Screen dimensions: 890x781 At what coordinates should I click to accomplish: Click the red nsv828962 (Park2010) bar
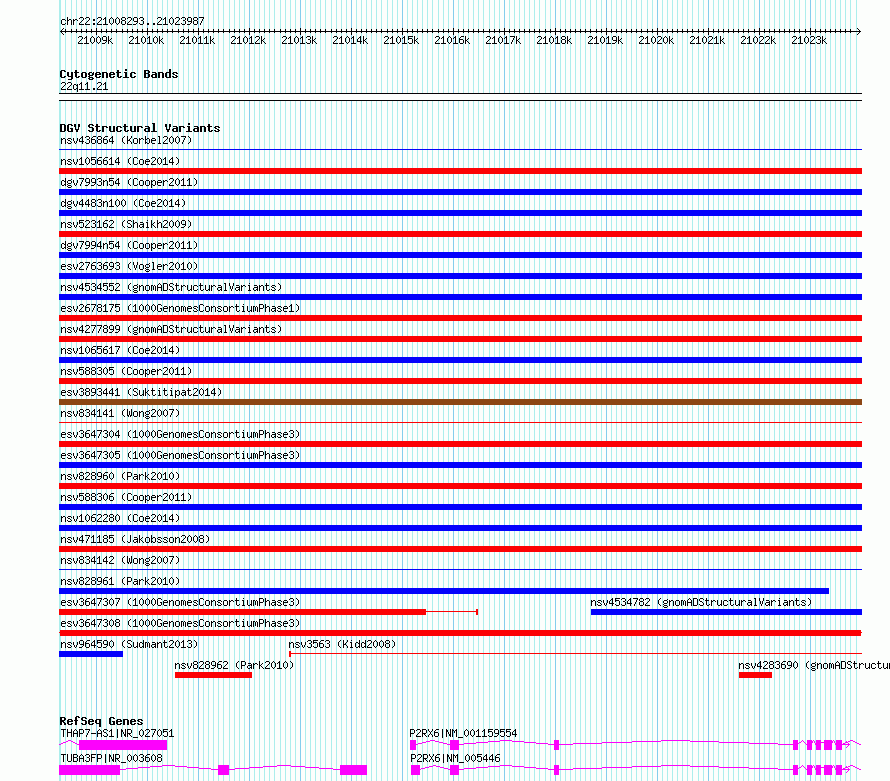[x=213, y=675]
